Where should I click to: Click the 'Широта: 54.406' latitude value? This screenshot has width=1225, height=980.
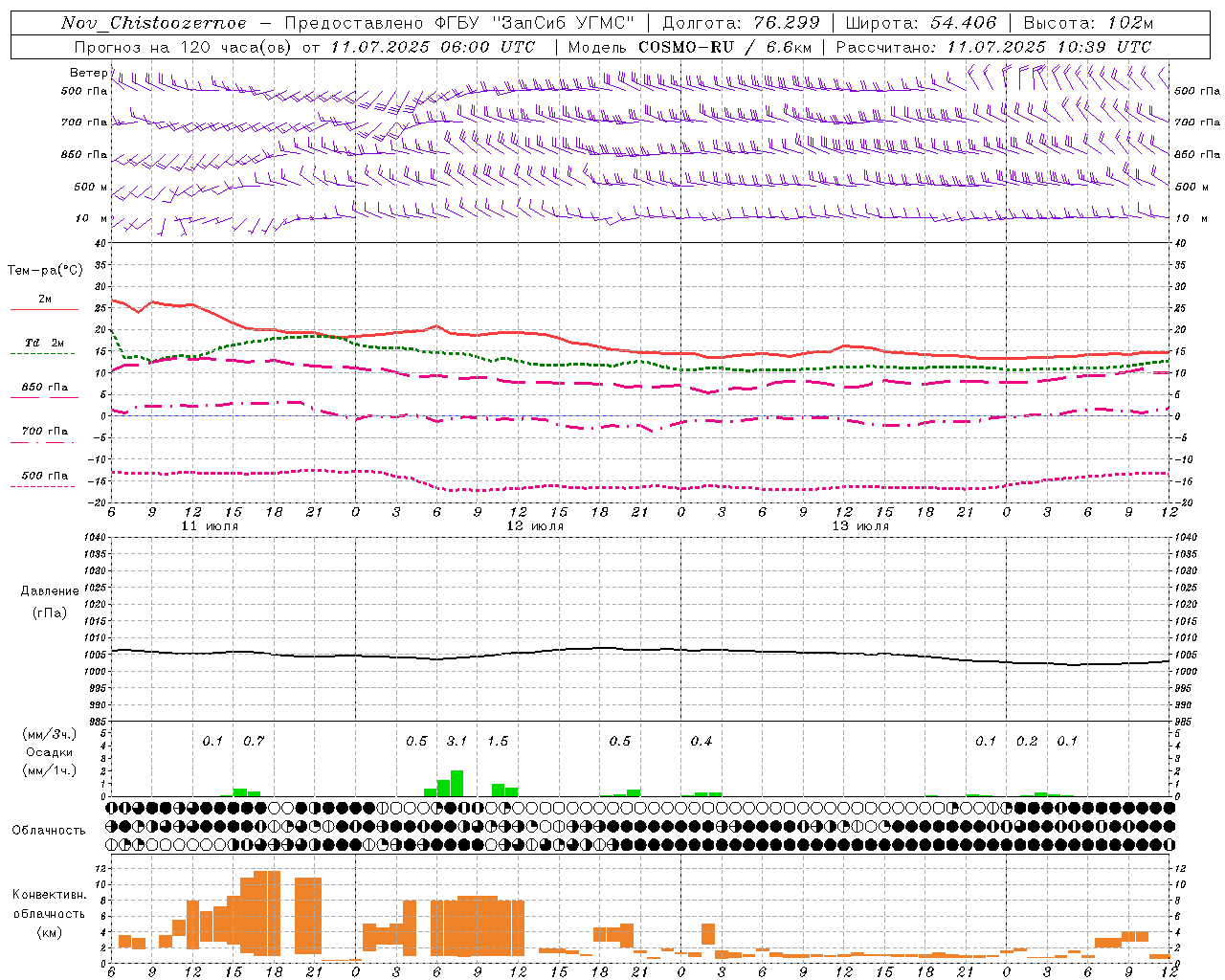pyautogui.click(x=921, y=23)
